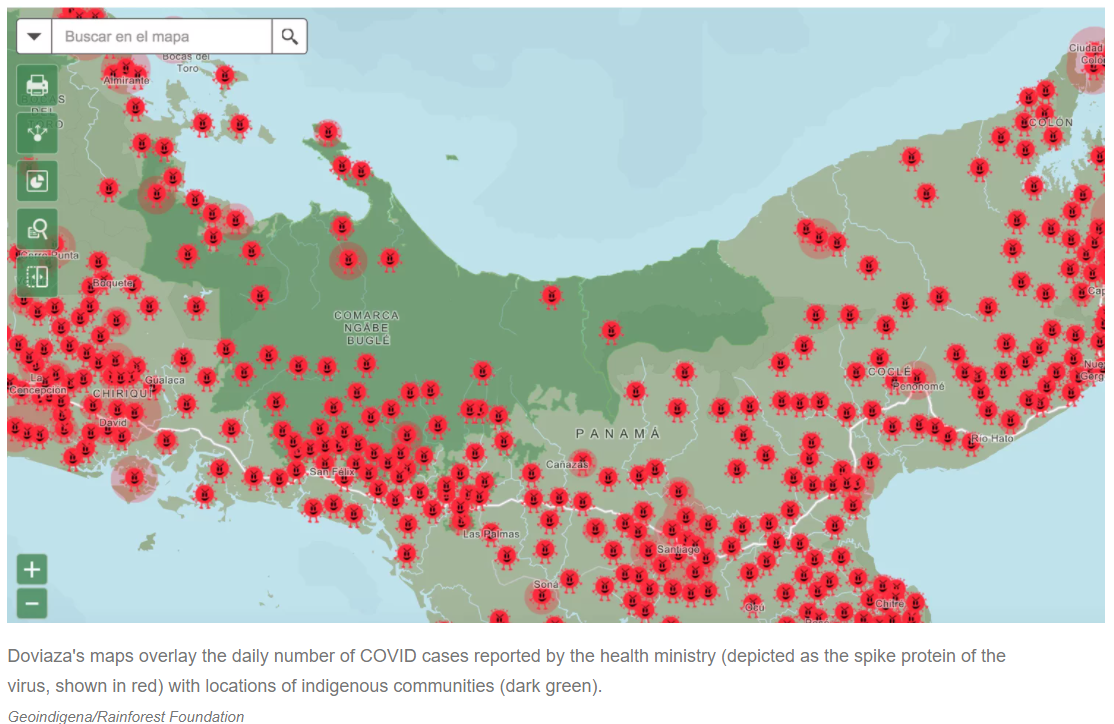1114x724 pixels.
Task: Click the Geoindigena/Rainforest Foundation credit text
Action: (126, 716)
